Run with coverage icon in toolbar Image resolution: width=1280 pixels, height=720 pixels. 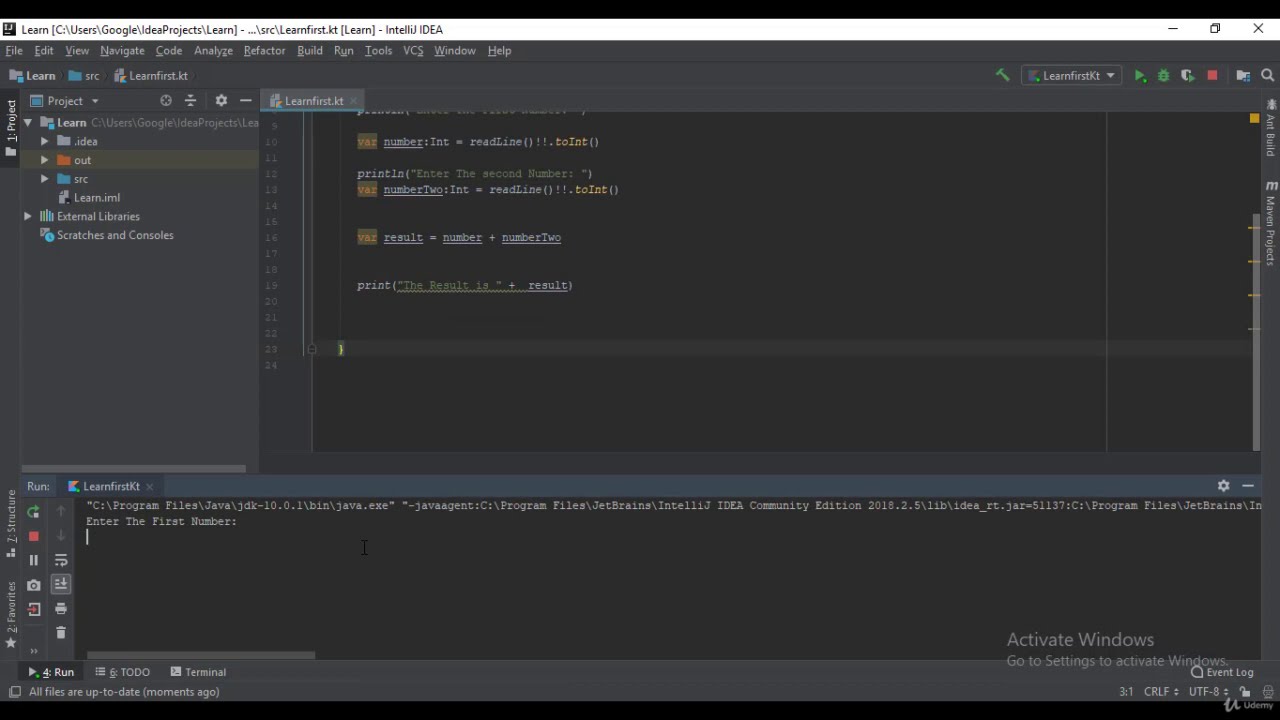(x=1187, y=76)
